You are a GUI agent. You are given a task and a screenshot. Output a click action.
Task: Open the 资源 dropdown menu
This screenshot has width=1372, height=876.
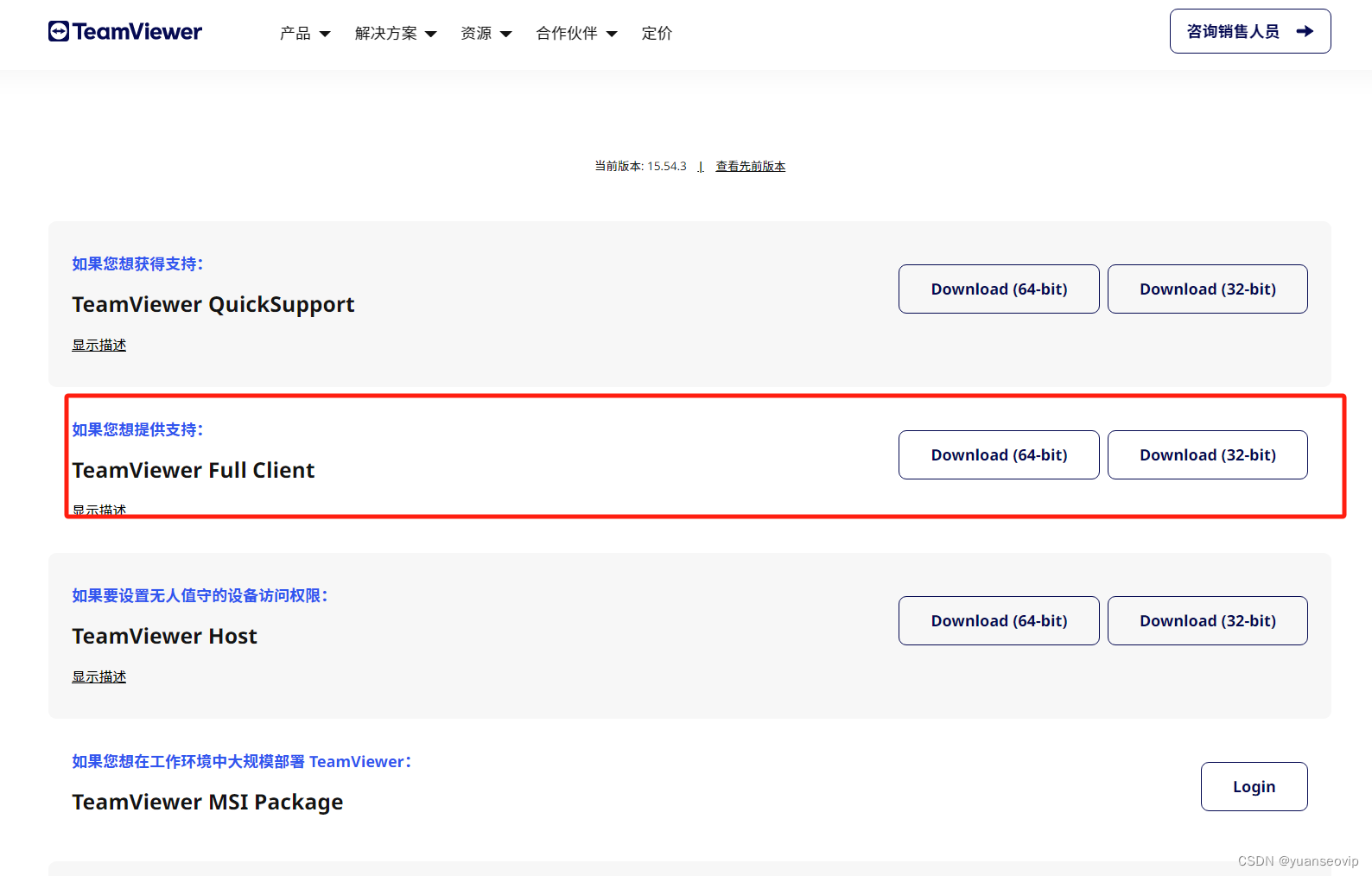(x=486, y=34)
